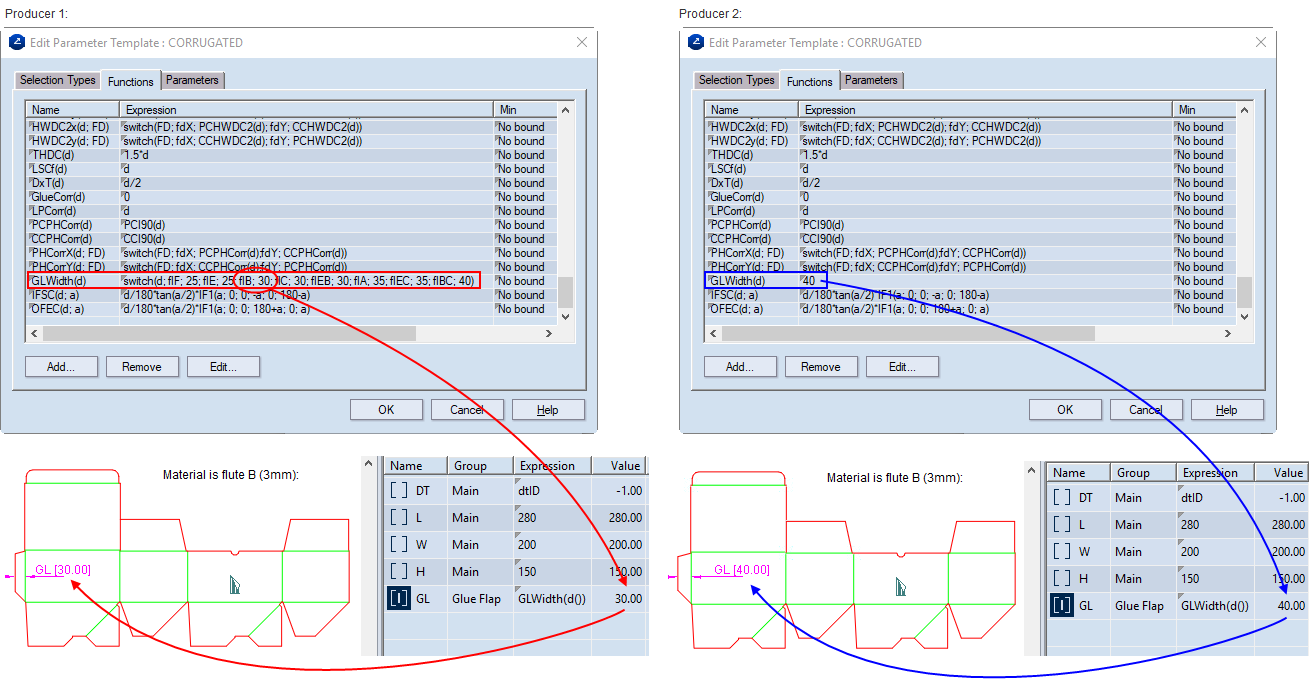Click Remove button in Producer 1 dialog
This screenshot has height=687, width=1309.
click(142, 367)
